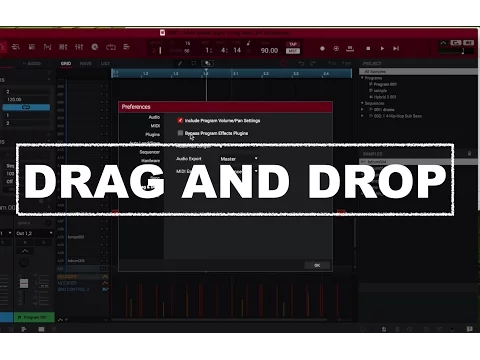Open the Audio Export Master dropdown
The width and height of the screenshot is (480, 360).
click(239, 159)
